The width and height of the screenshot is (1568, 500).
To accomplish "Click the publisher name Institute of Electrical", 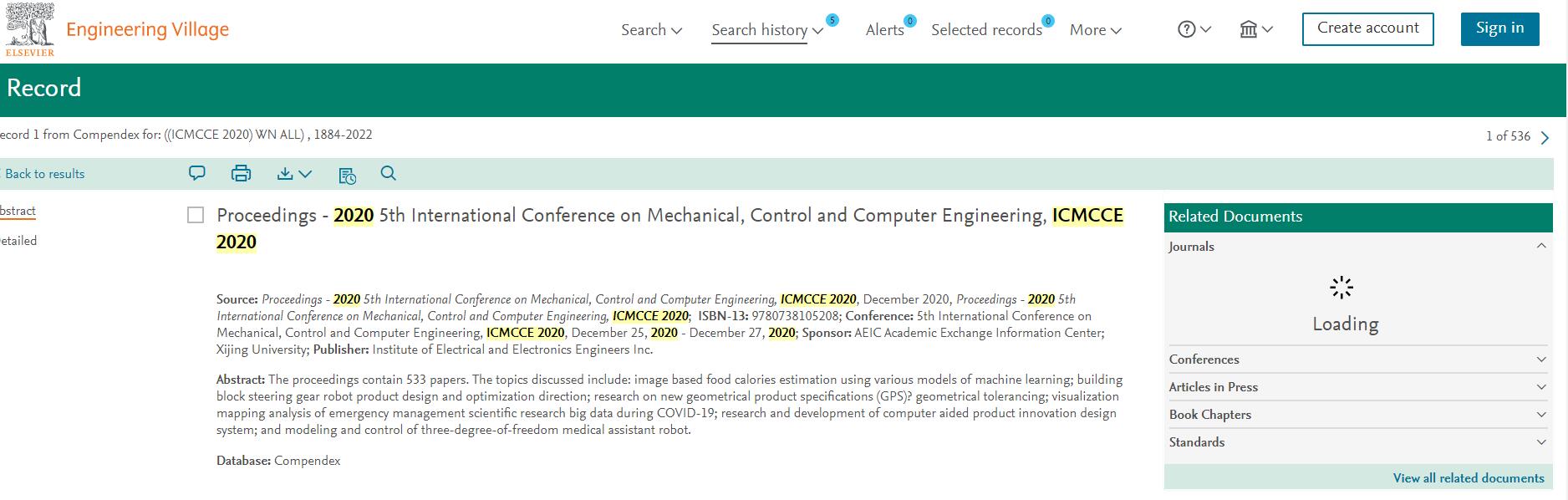I will pyautogui.click(x=512, y=349).
